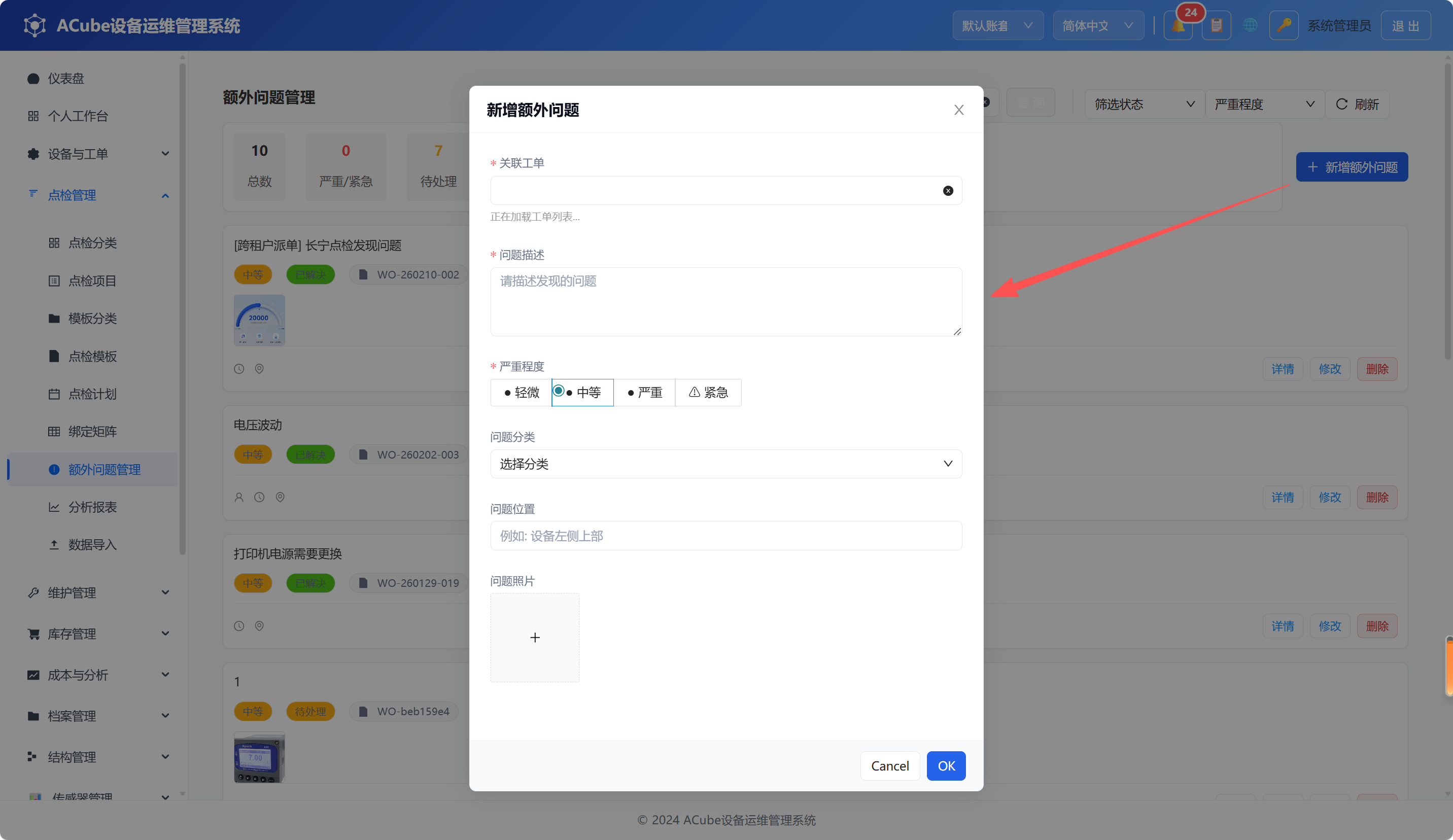
Task: Click location pin icon in 打印机电源需要更换 card
Action: point(259,626)
